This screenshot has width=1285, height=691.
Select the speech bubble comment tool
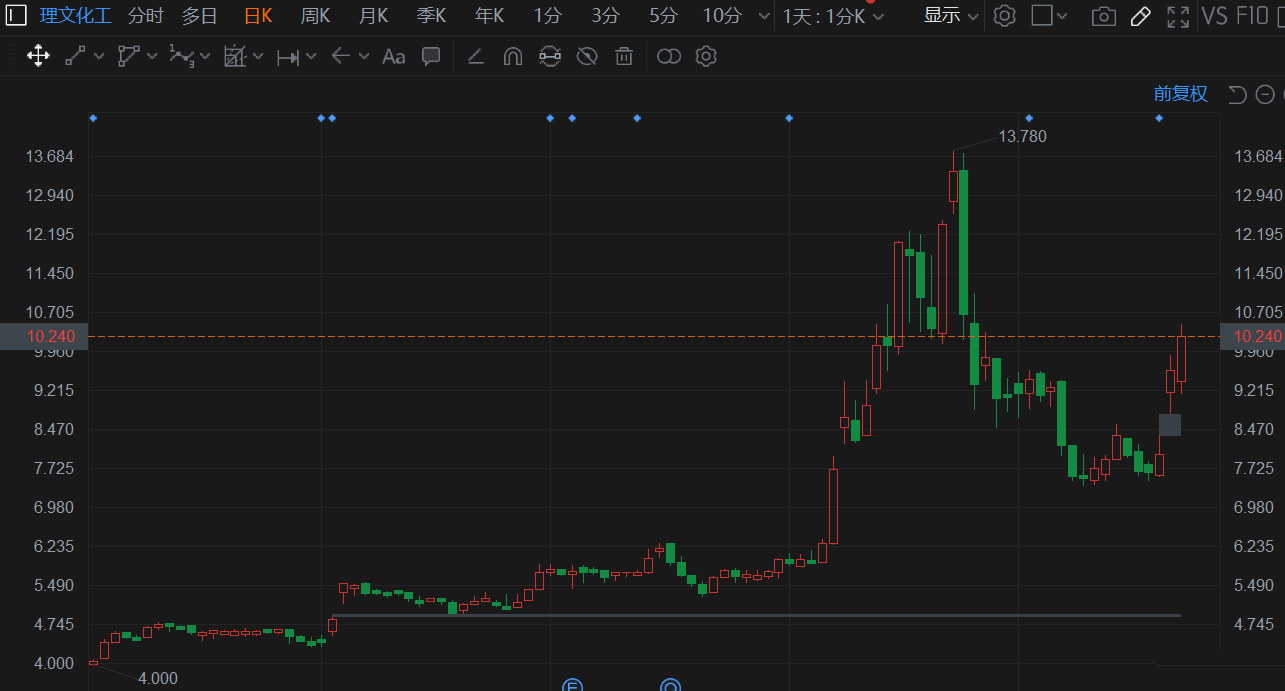[431, 56]
